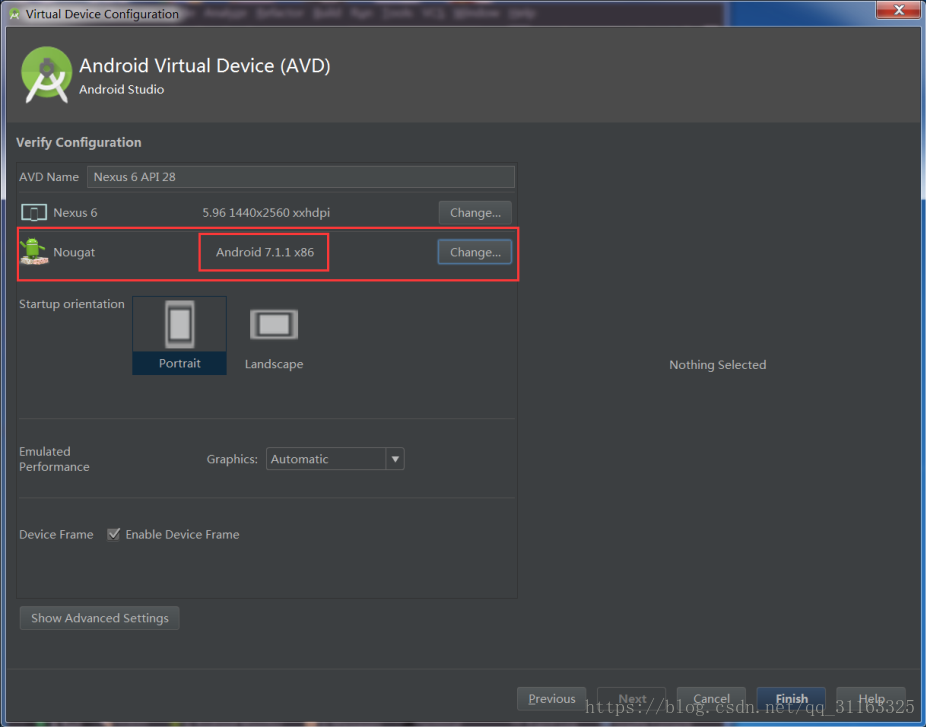Viewport: 926px width, 727px height.
Task: Select Landscape startup orientation
Action: click(x=274, y=338)
